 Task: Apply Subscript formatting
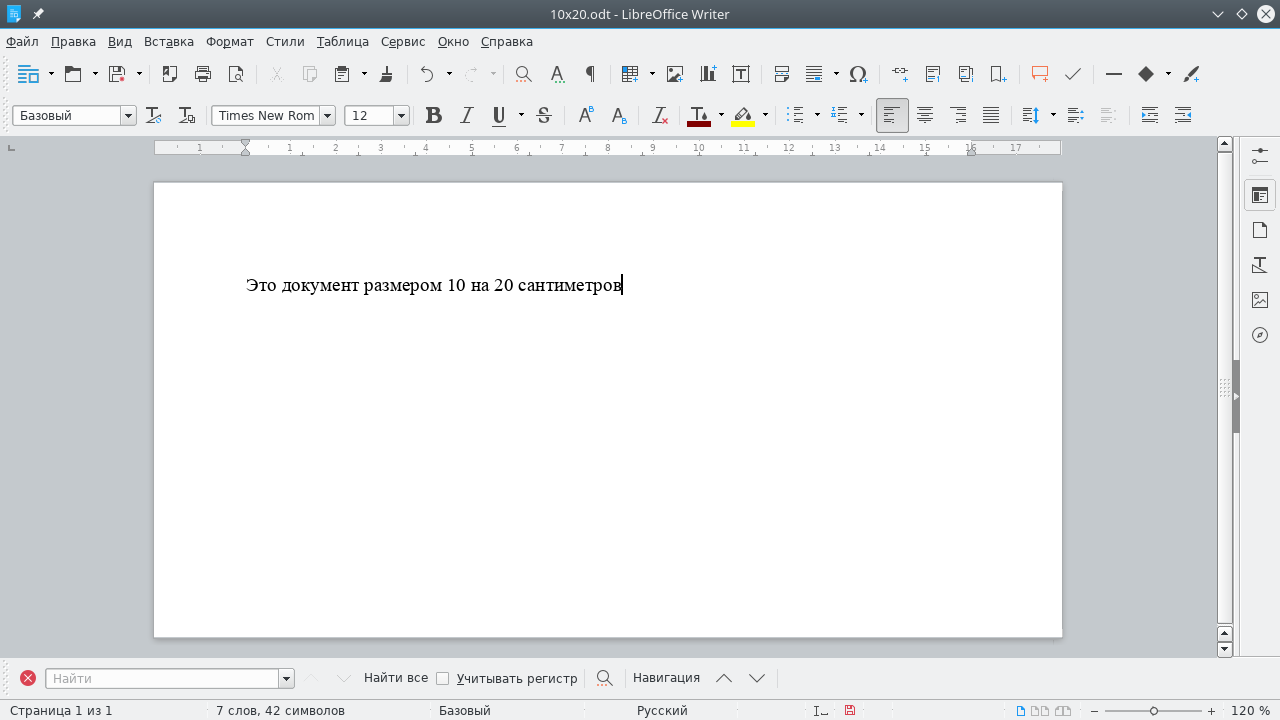point(619,116)
